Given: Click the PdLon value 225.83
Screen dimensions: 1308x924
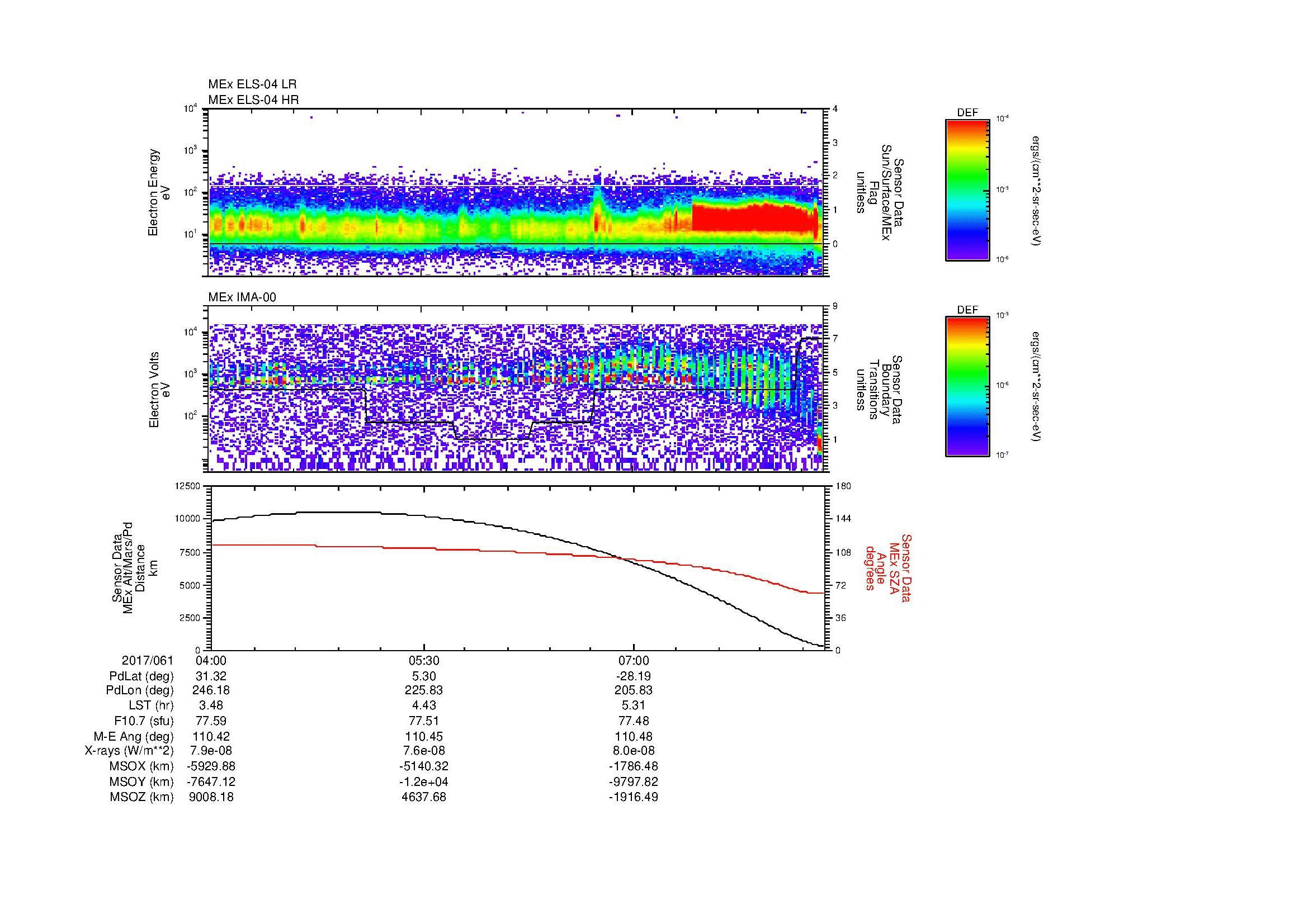Looking at the screenshot, I should tap(424, 690).
